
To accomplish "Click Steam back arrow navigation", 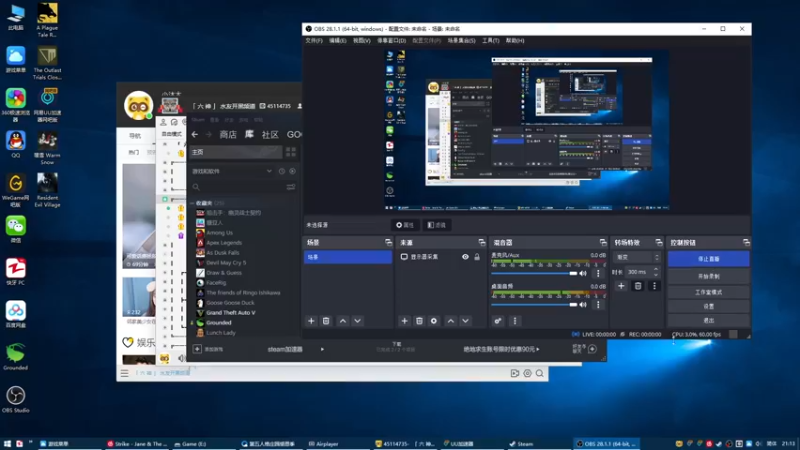I will [195, 134].
